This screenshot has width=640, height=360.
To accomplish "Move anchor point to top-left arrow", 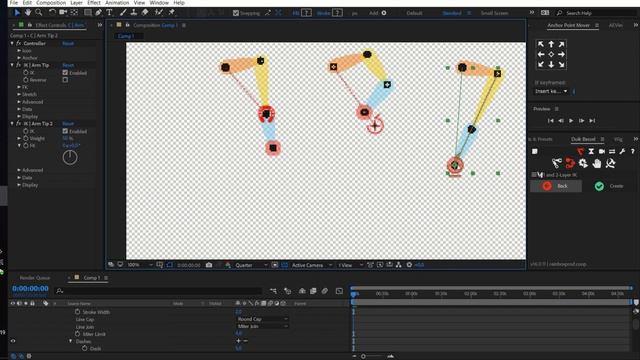I will click(x=541, y=44).
